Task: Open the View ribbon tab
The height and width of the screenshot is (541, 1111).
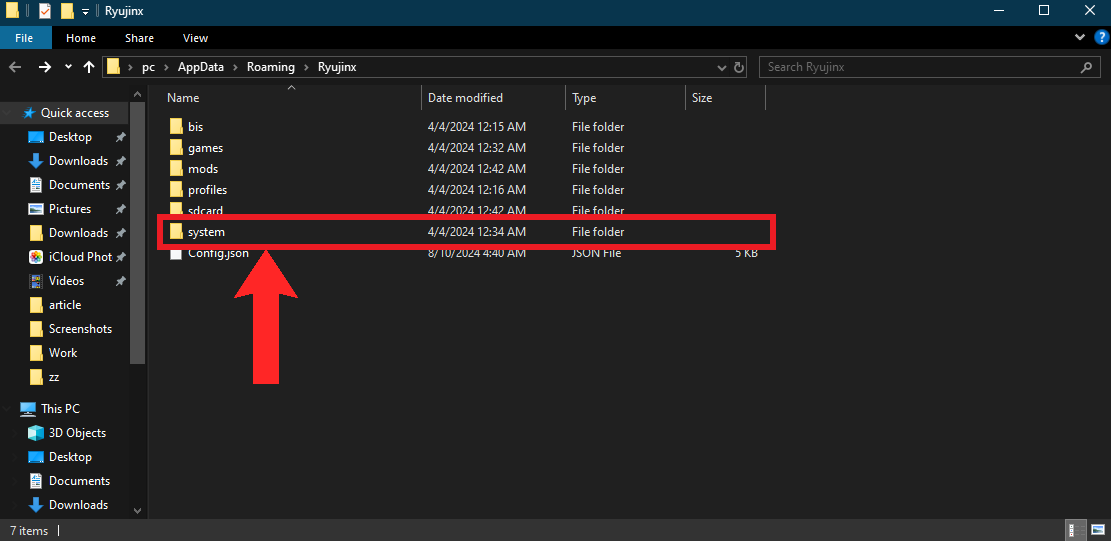Action: point(195,38)
